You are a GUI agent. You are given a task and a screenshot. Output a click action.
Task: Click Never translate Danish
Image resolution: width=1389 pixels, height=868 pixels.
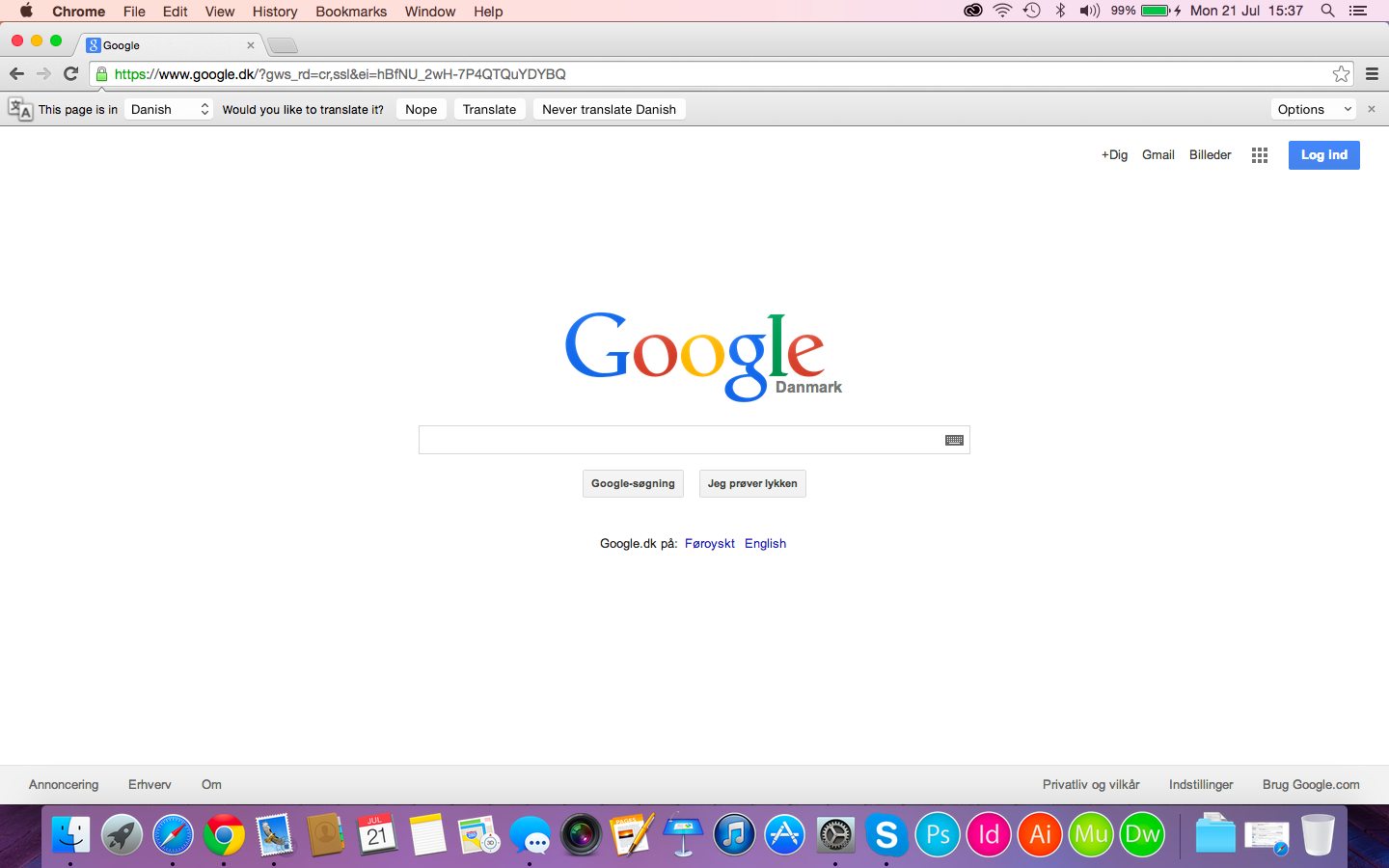coord(609,109)
